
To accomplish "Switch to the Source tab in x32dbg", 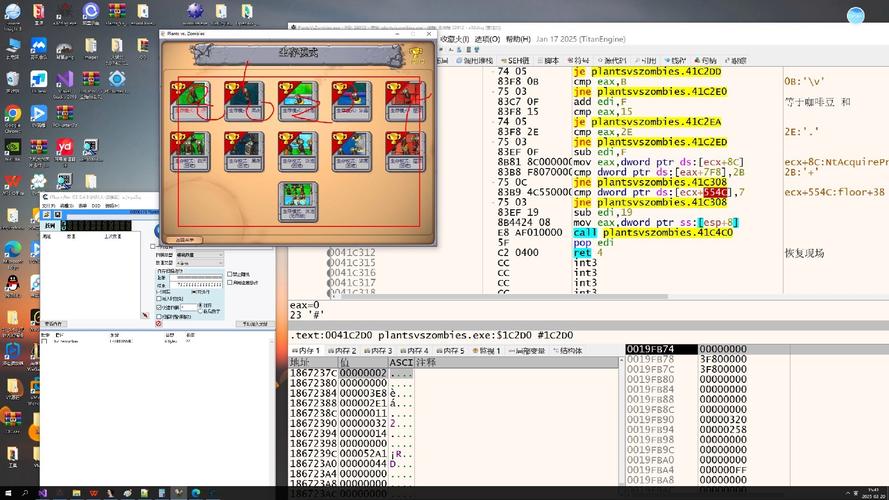I will (612, 60).
